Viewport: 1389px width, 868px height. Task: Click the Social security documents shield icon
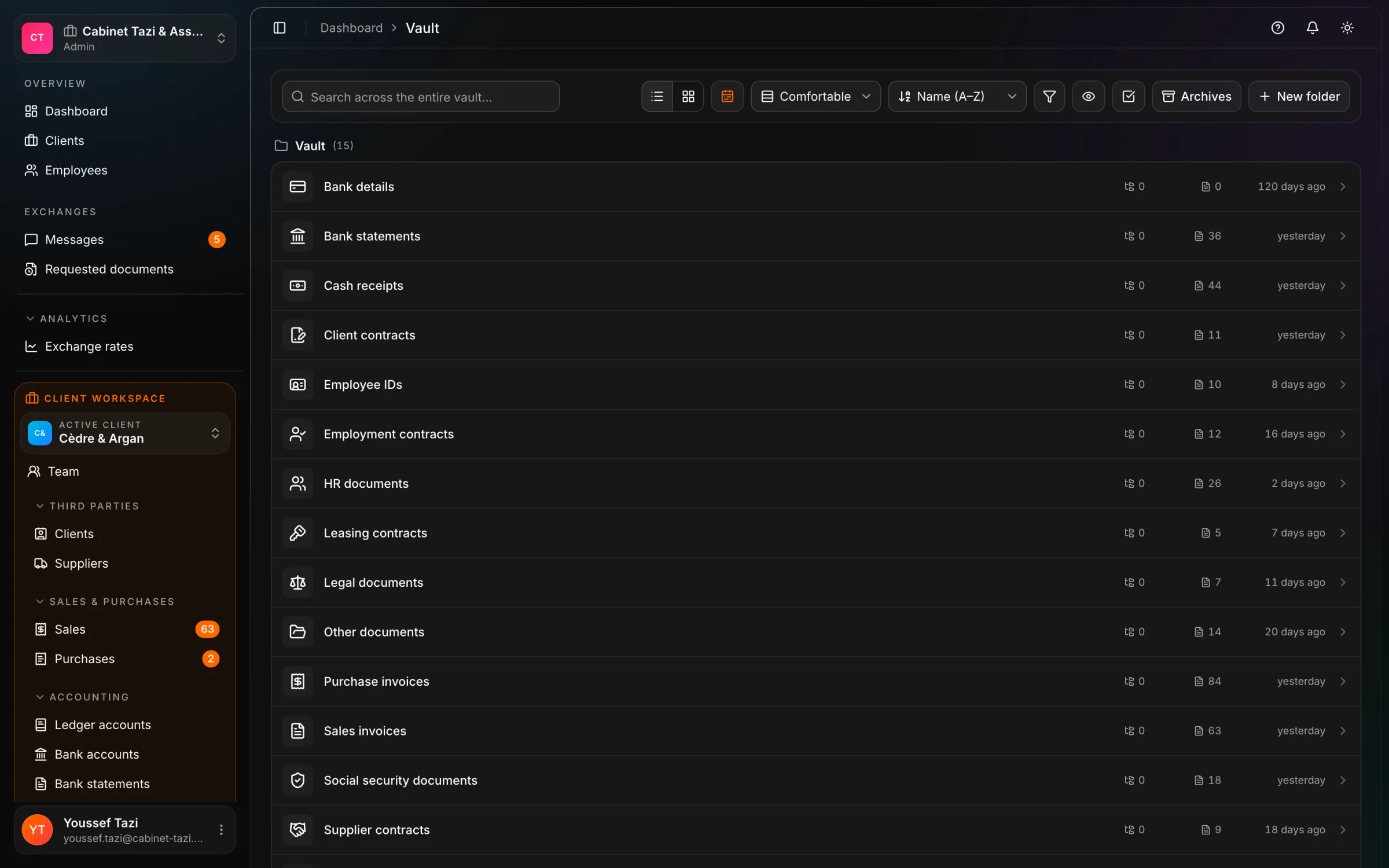click(297, 780)
